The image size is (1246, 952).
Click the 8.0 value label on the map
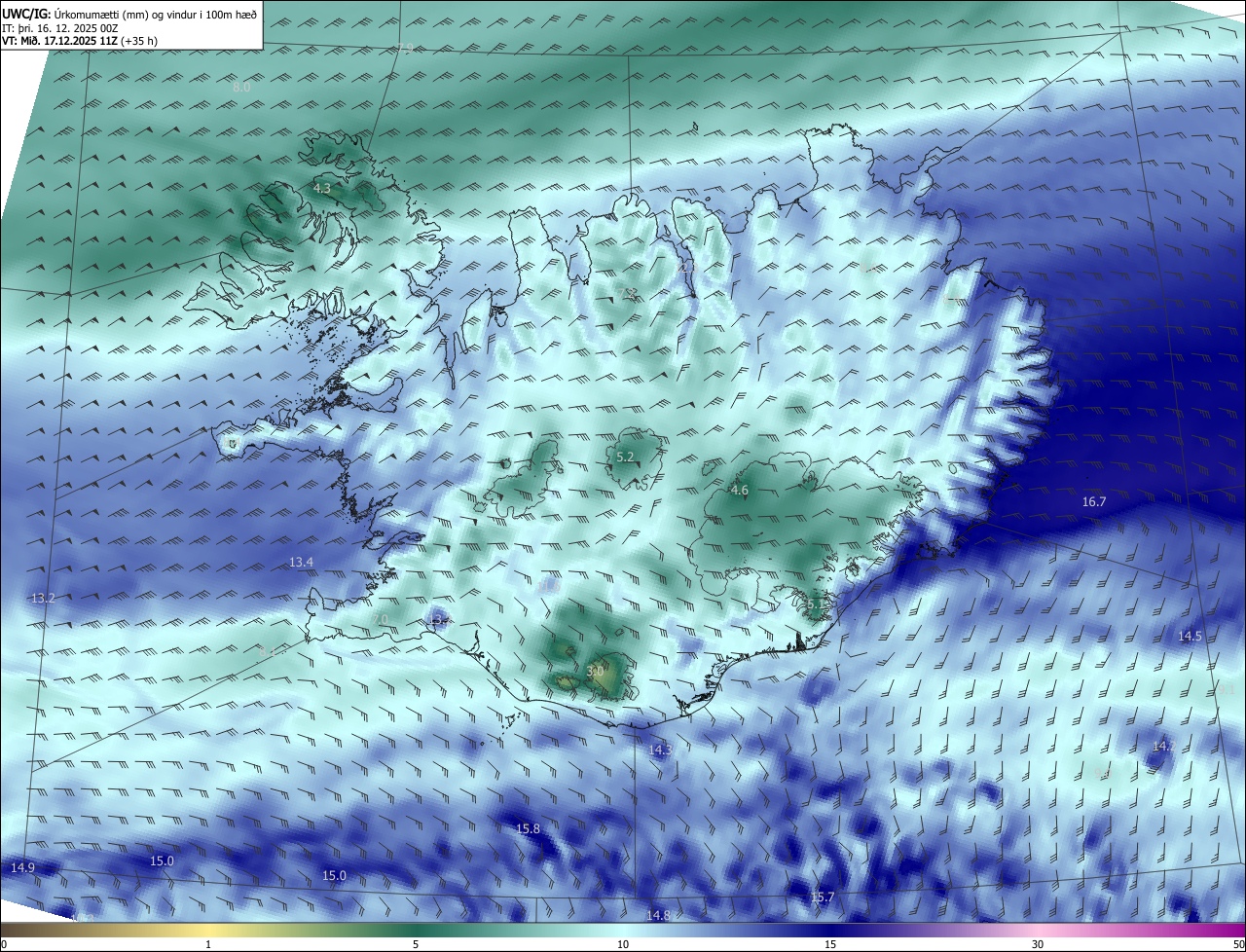241,88
